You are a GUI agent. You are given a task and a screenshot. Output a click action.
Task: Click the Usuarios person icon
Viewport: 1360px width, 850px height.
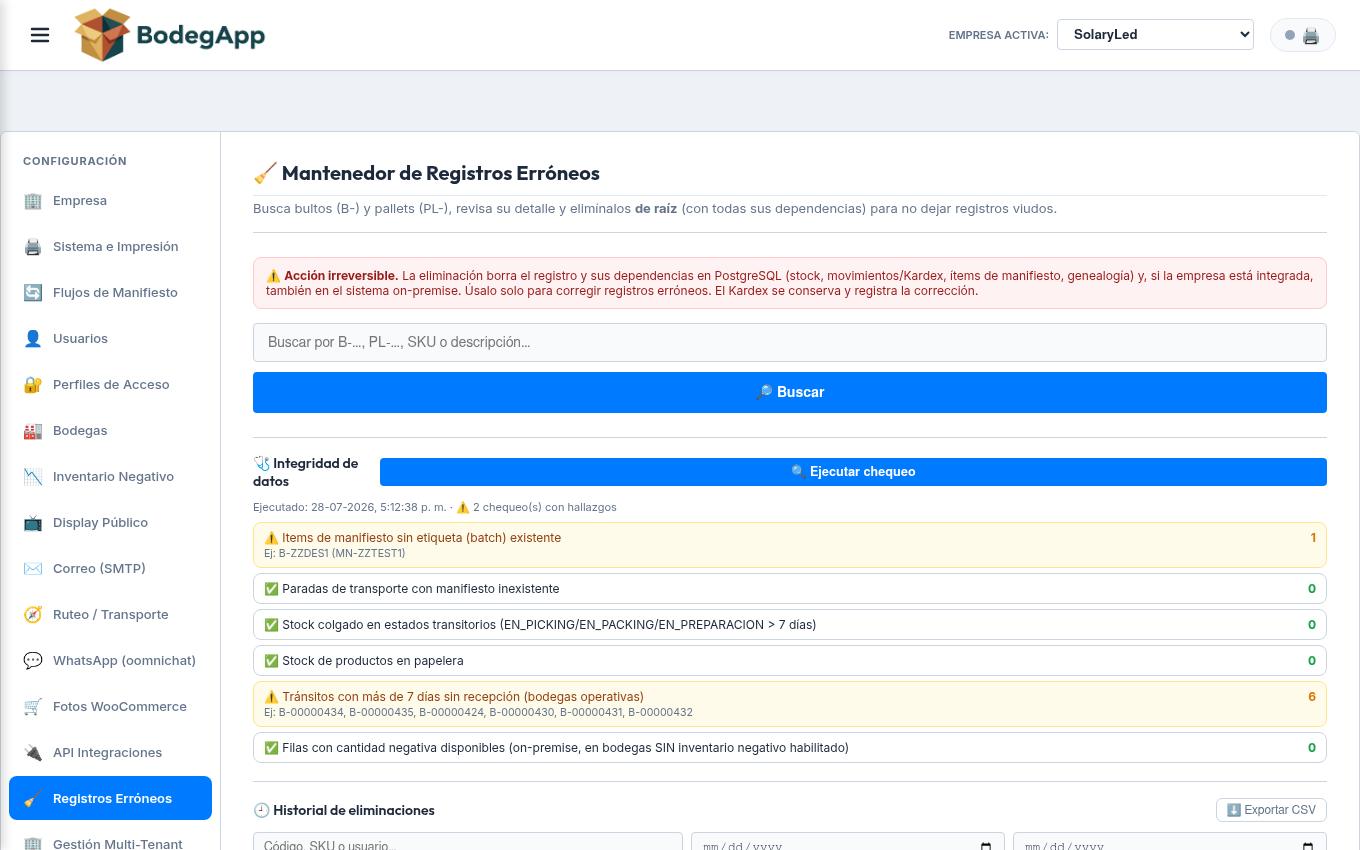coord(33,339)
